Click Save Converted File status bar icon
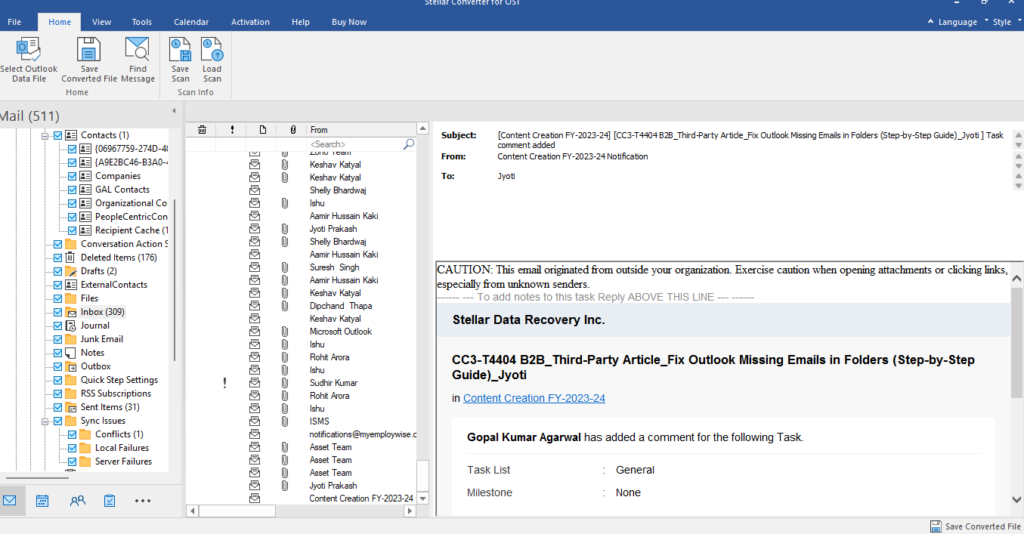Viewport: 1024px width, 534px height. (x=936, y=526)
